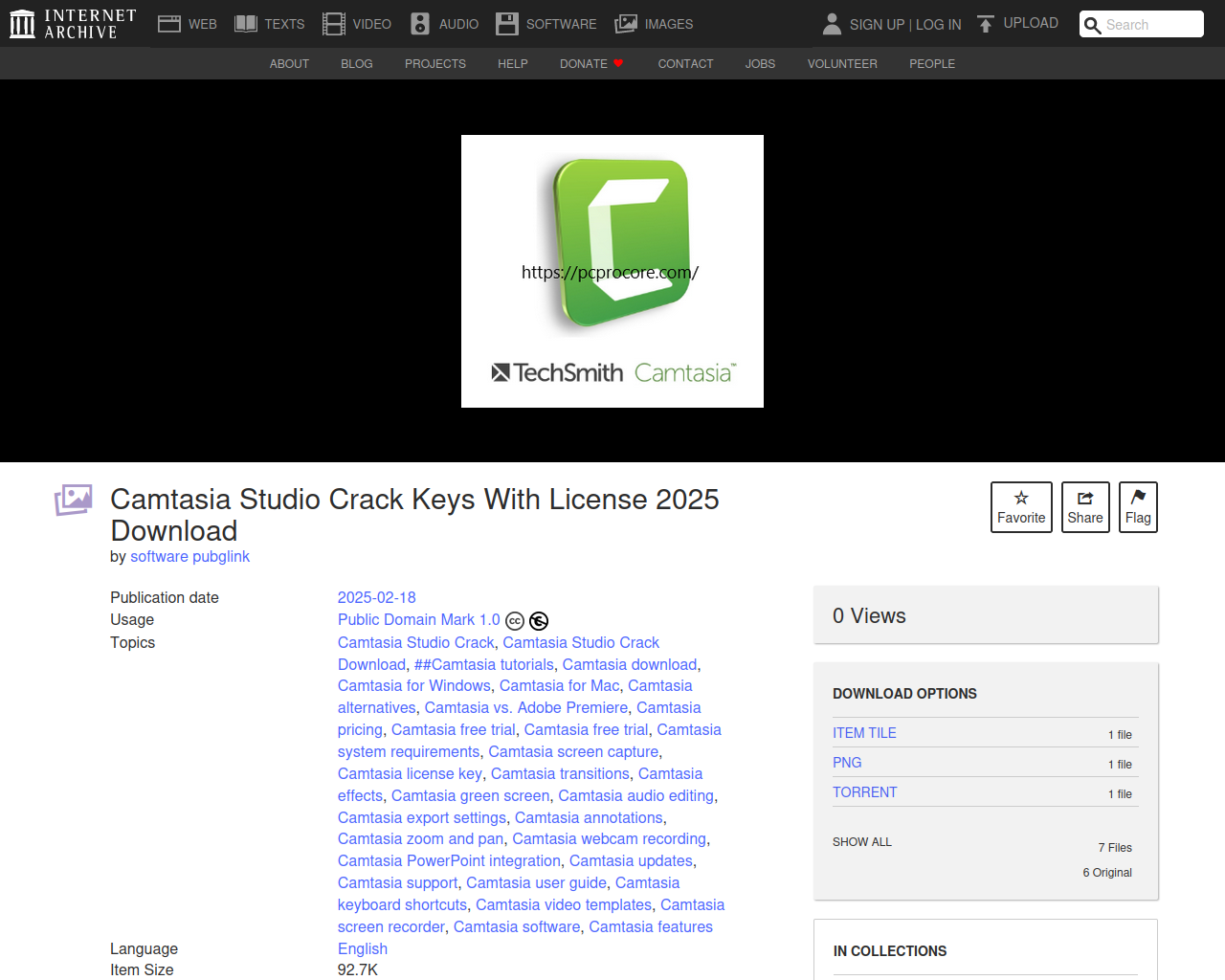This screenshot has height=980, width=1225.
Task: Click the upload arrow icon
Action: [x=986, y=24]
